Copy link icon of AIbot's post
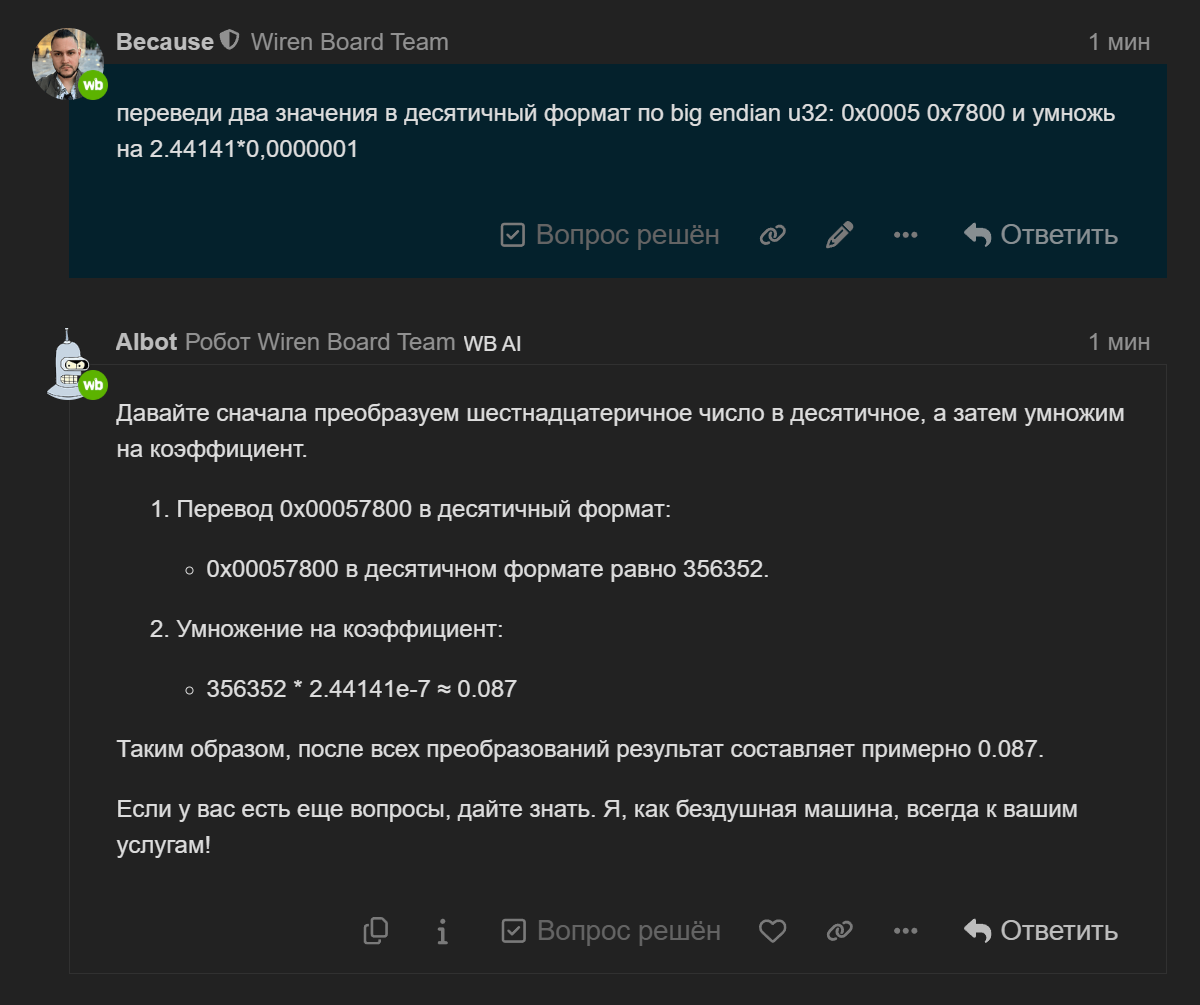Screen dimensions: 1200x1005 (x=839, y=931)
